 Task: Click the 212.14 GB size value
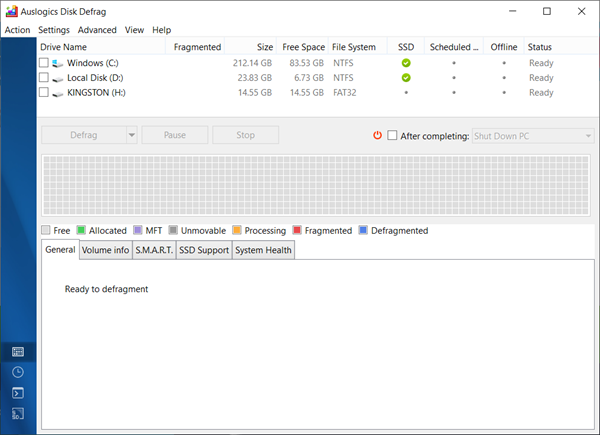[253, 63]
